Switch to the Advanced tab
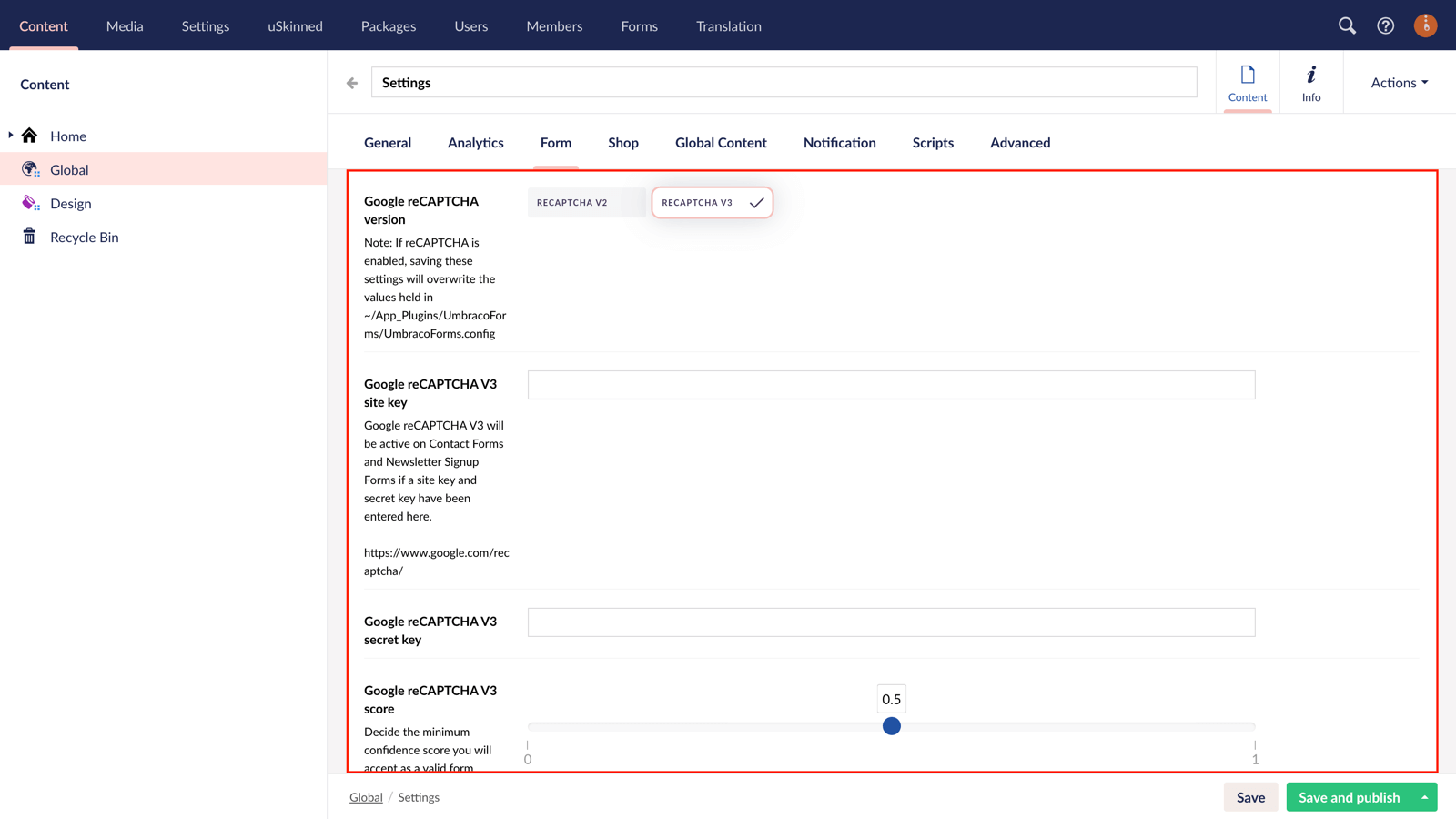 coord(1020,143)
